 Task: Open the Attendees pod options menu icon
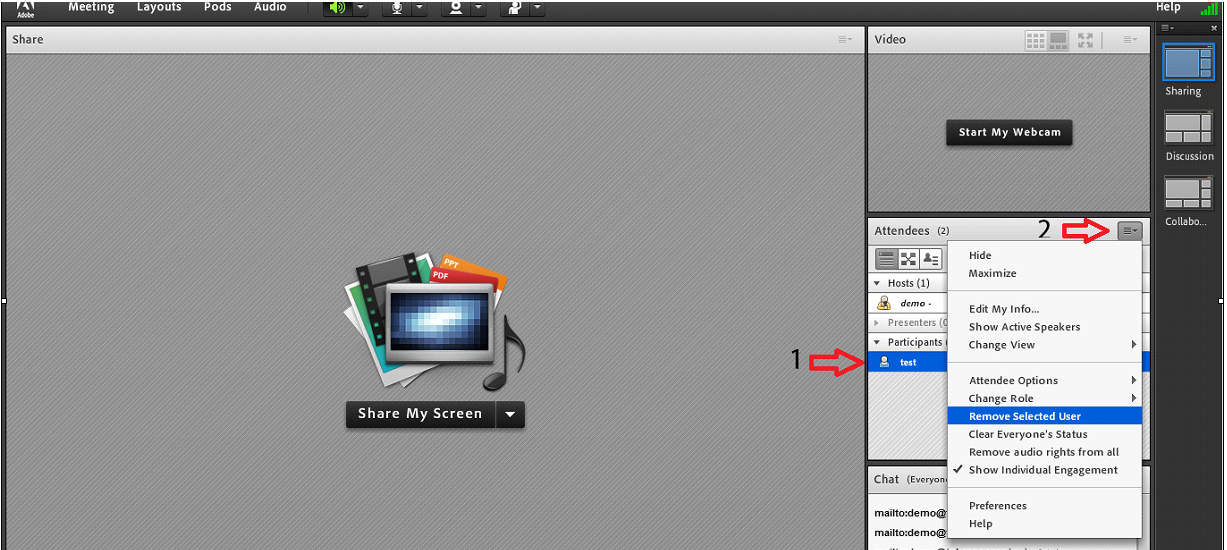point(1129,231)
